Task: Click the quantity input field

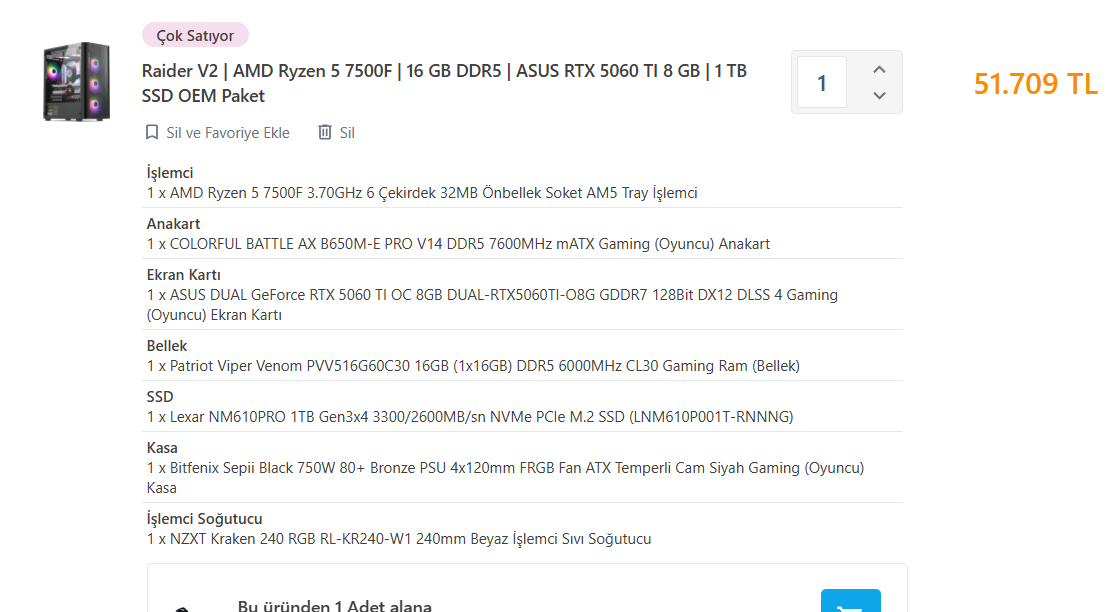Action: coord(822,83)
